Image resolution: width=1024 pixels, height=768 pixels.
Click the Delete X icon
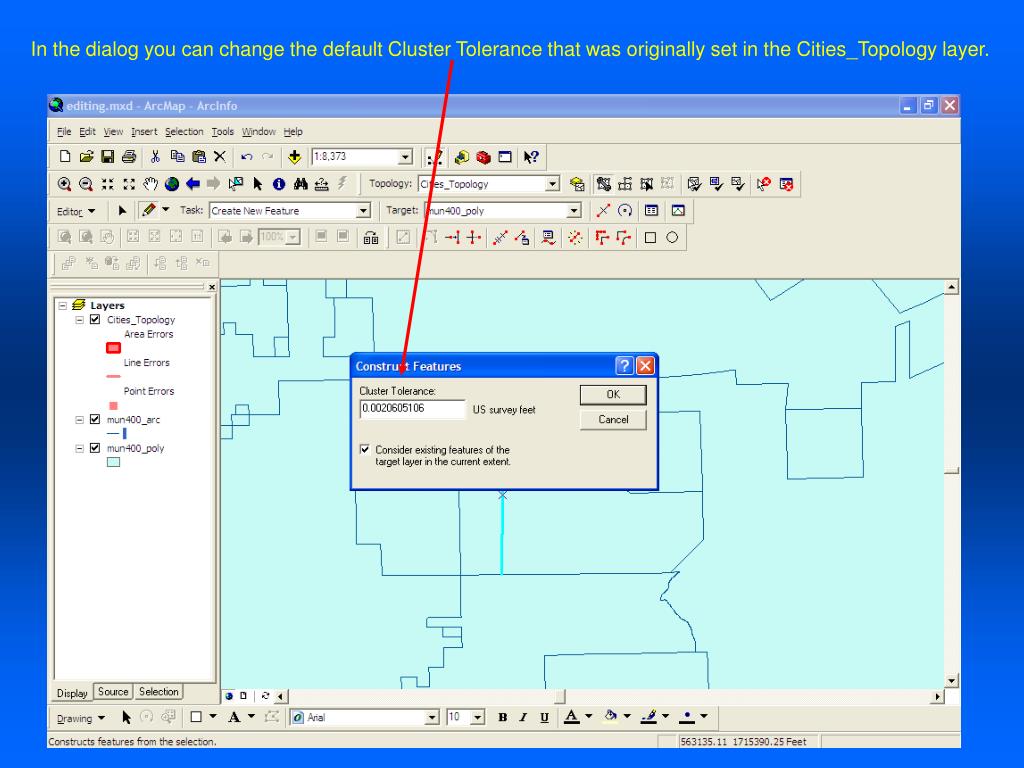point(220,157)
